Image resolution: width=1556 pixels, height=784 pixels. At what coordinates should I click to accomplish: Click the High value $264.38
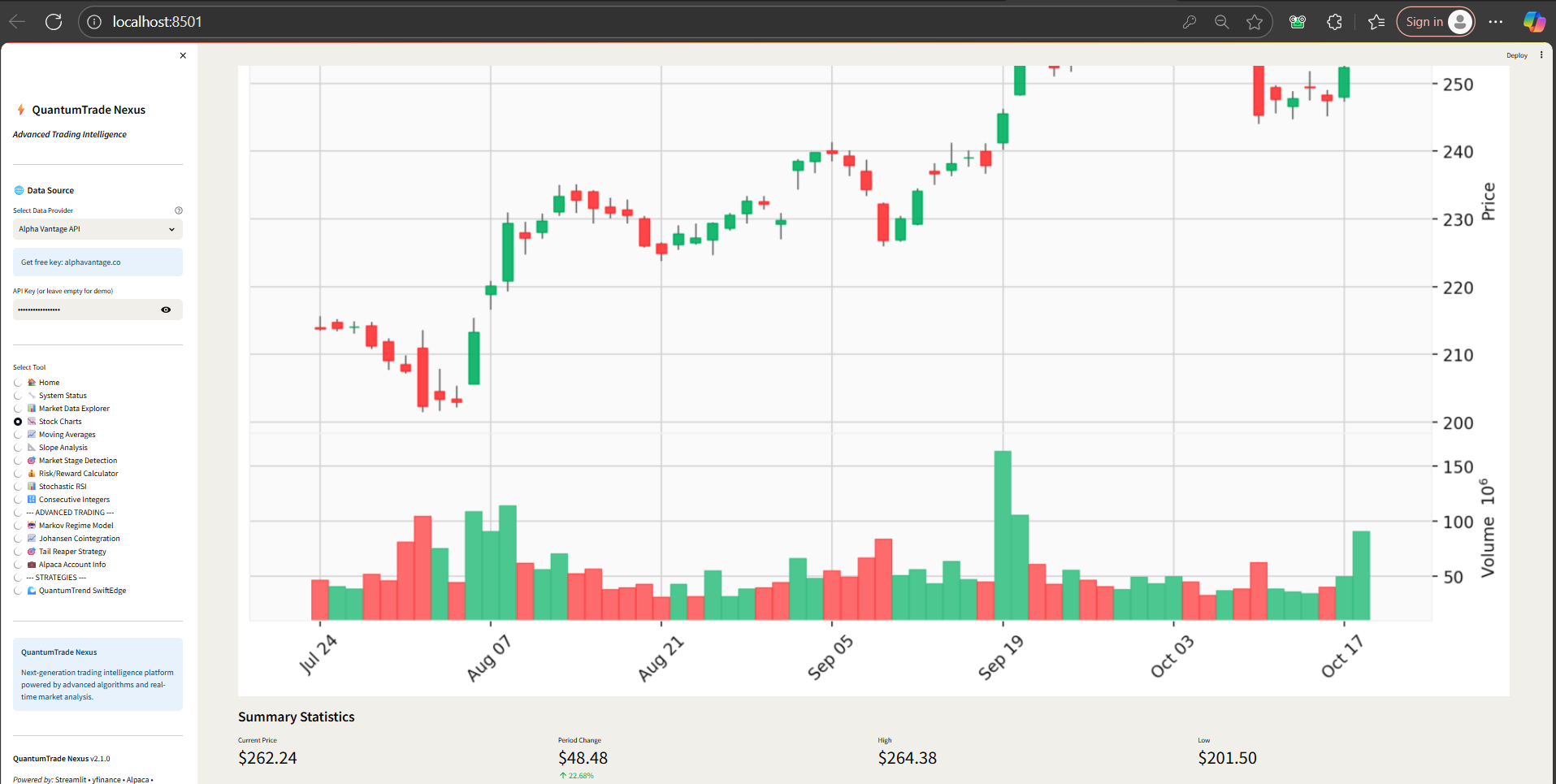pyautogui.click(x=907, y=758)
